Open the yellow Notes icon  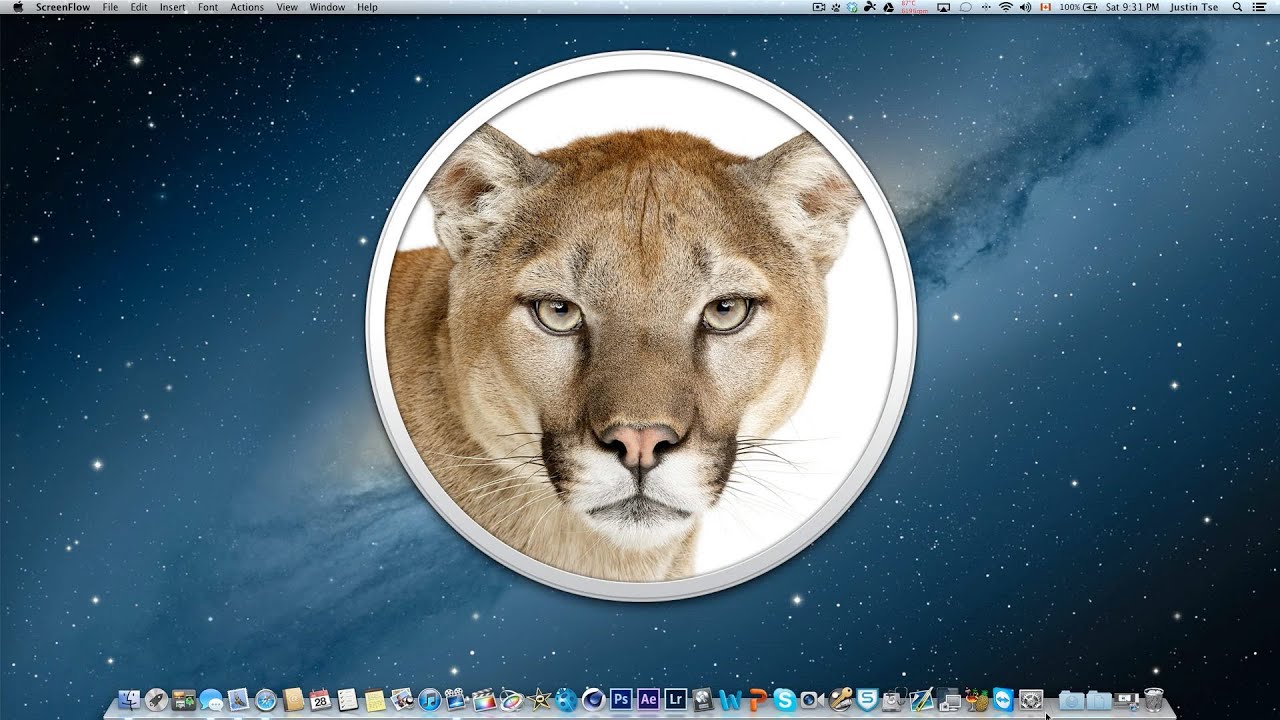[x=375, y=700]
